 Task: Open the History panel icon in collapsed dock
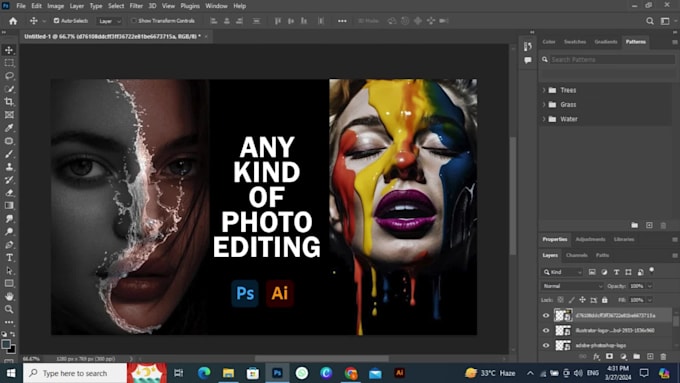coord(528,46)
